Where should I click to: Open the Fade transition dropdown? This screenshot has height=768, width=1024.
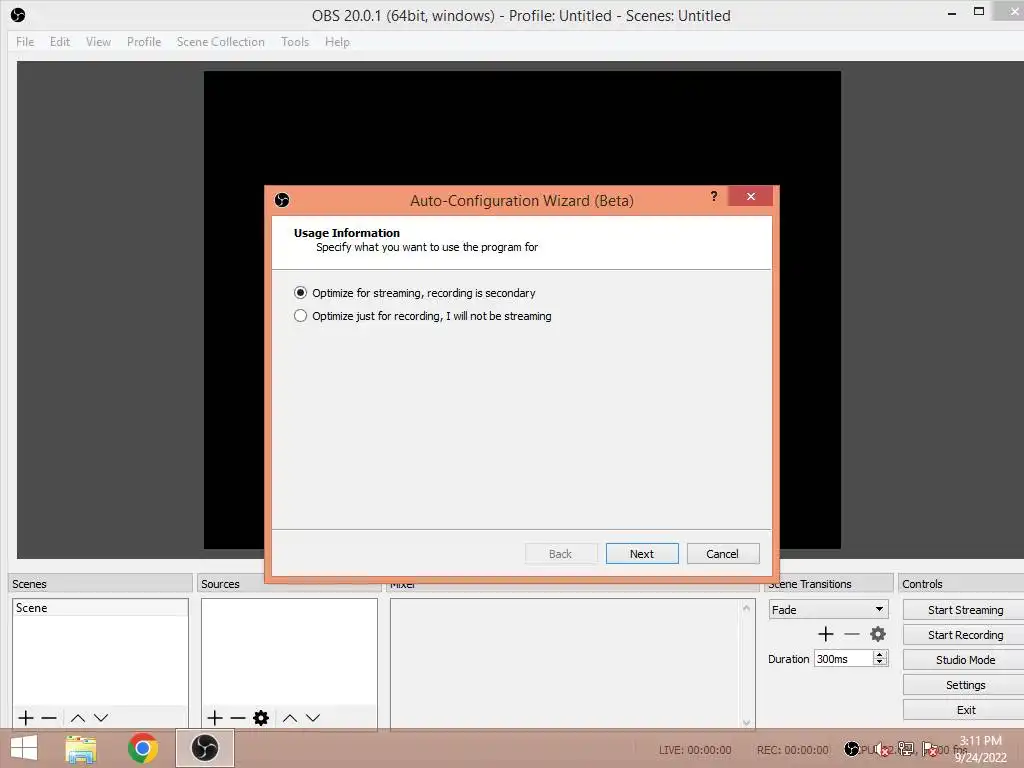point(828,609)
